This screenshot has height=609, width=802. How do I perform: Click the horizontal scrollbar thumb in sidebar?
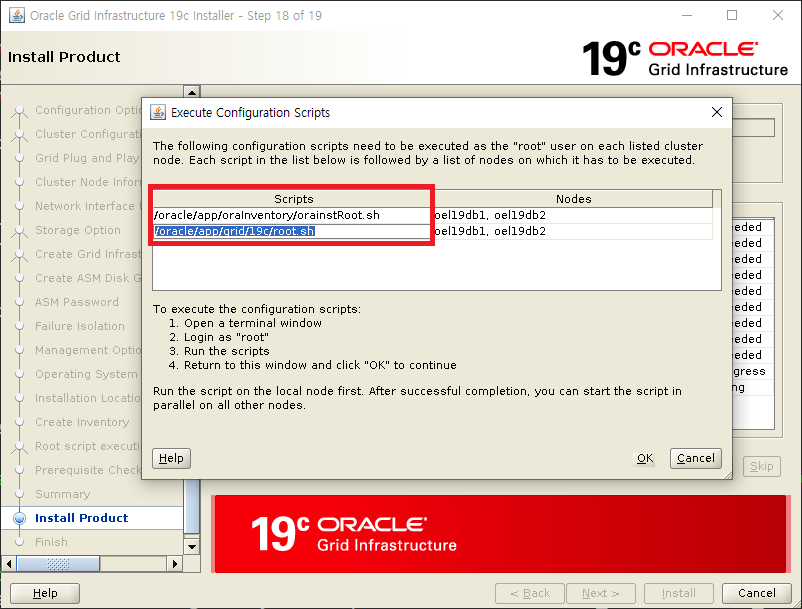coord(58,564)
